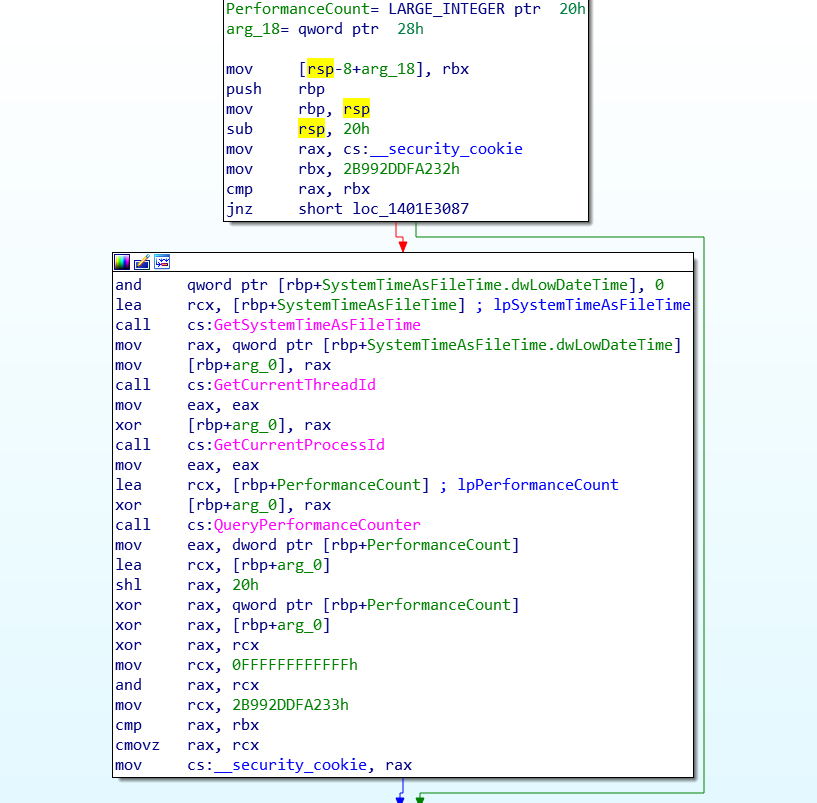Select the GetSystemTimeAsFileTime call

317,325
